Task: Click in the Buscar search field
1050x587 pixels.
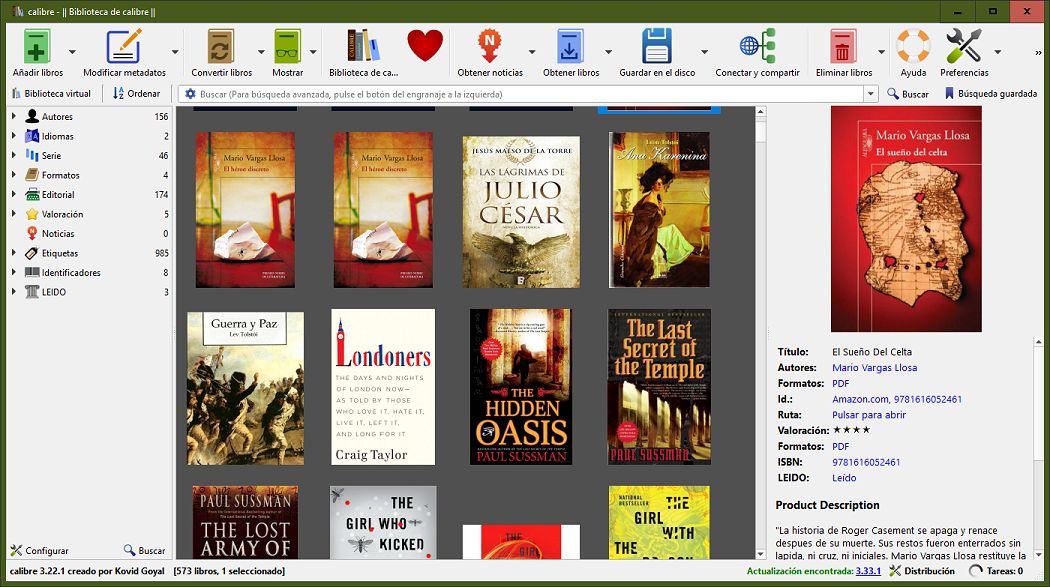Action: pos(529,94)
